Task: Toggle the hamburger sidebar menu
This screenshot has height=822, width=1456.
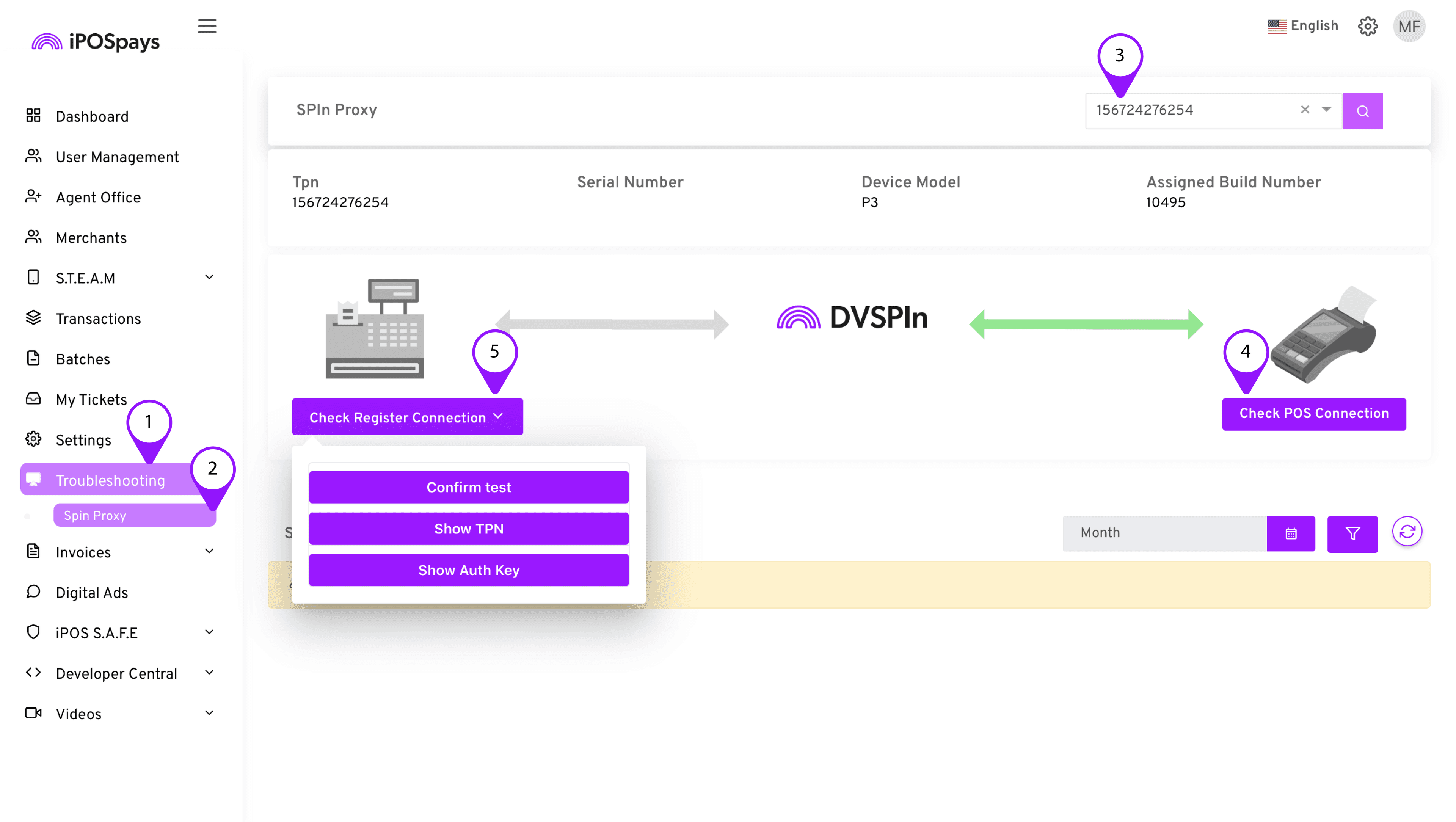Action: 207,26
